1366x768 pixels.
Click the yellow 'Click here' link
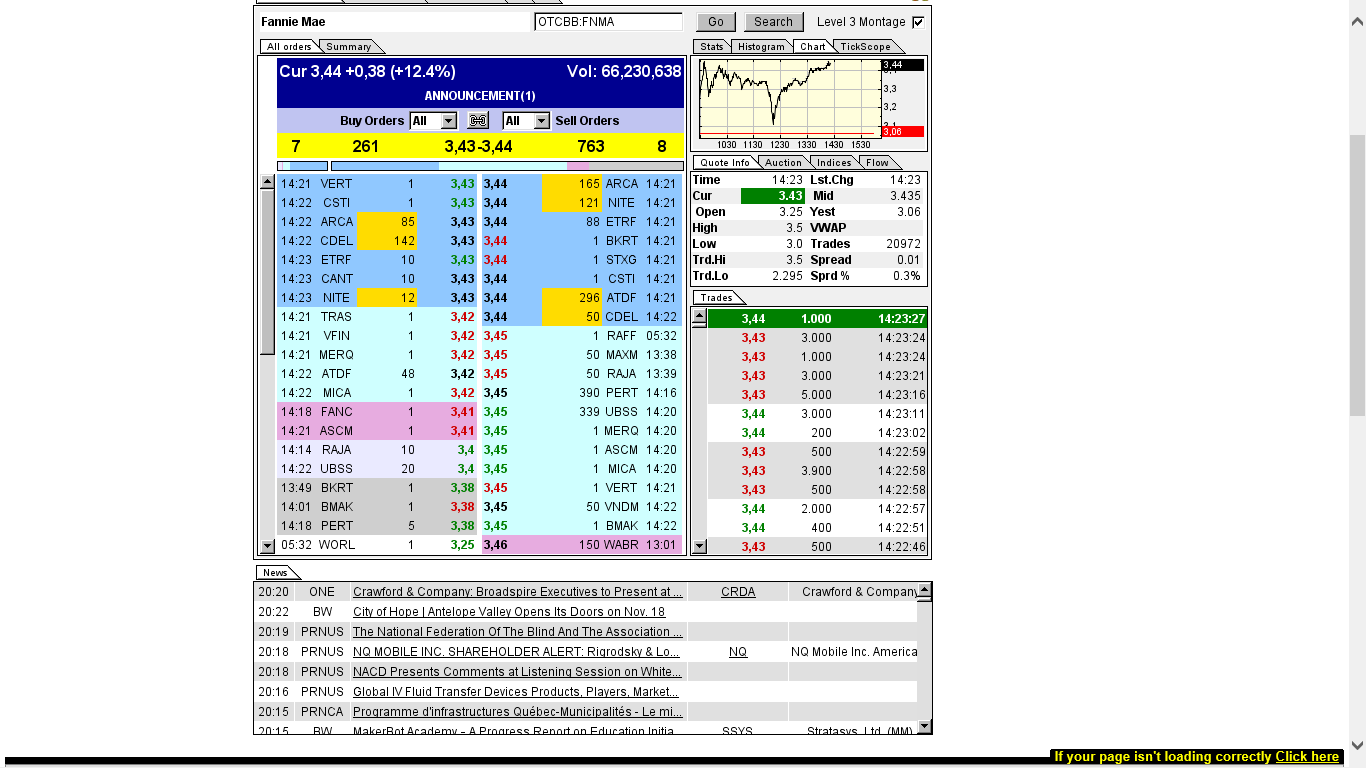point(1307,757)
